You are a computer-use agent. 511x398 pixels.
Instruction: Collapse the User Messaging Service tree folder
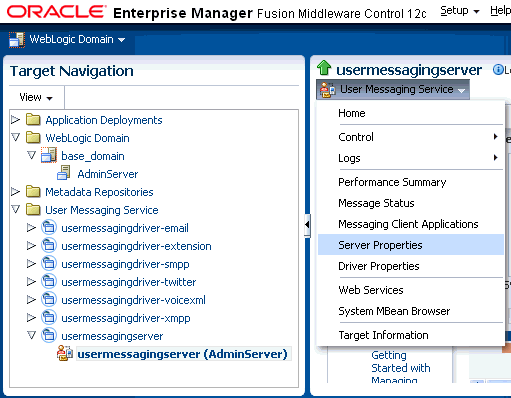coord(15,209)
